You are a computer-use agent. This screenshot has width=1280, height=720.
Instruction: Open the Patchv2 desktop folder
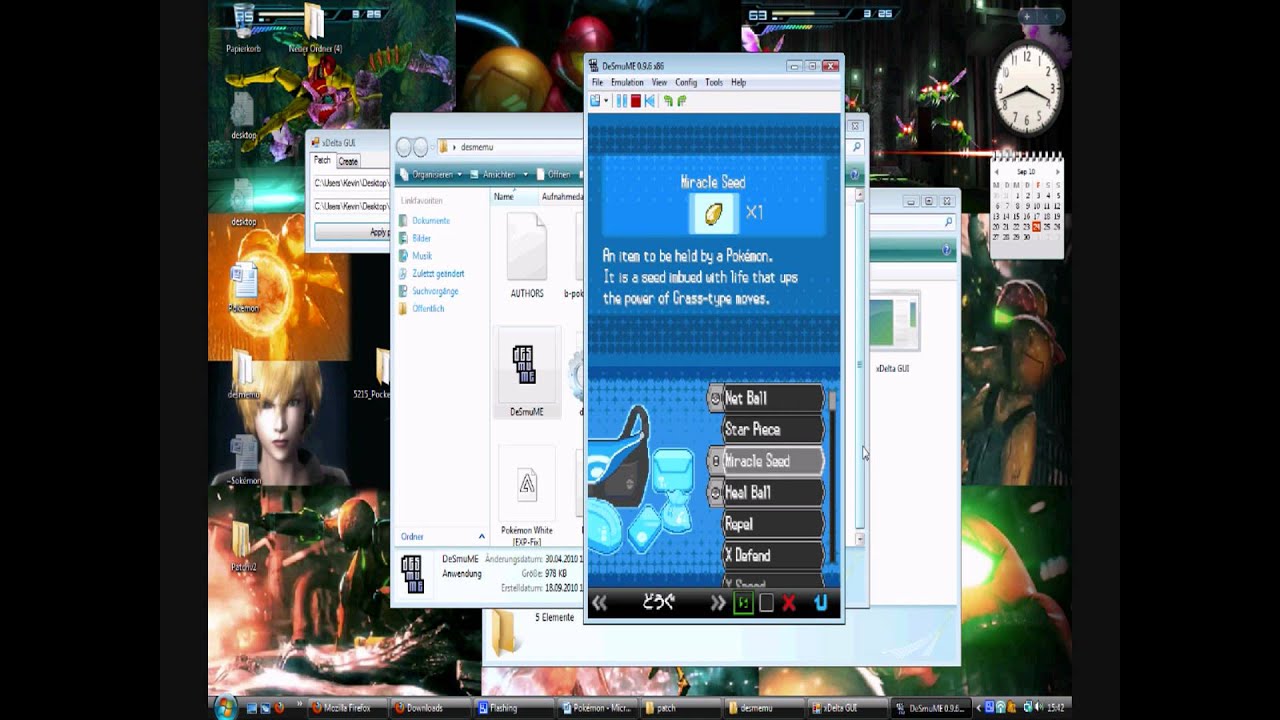[243, 545]
